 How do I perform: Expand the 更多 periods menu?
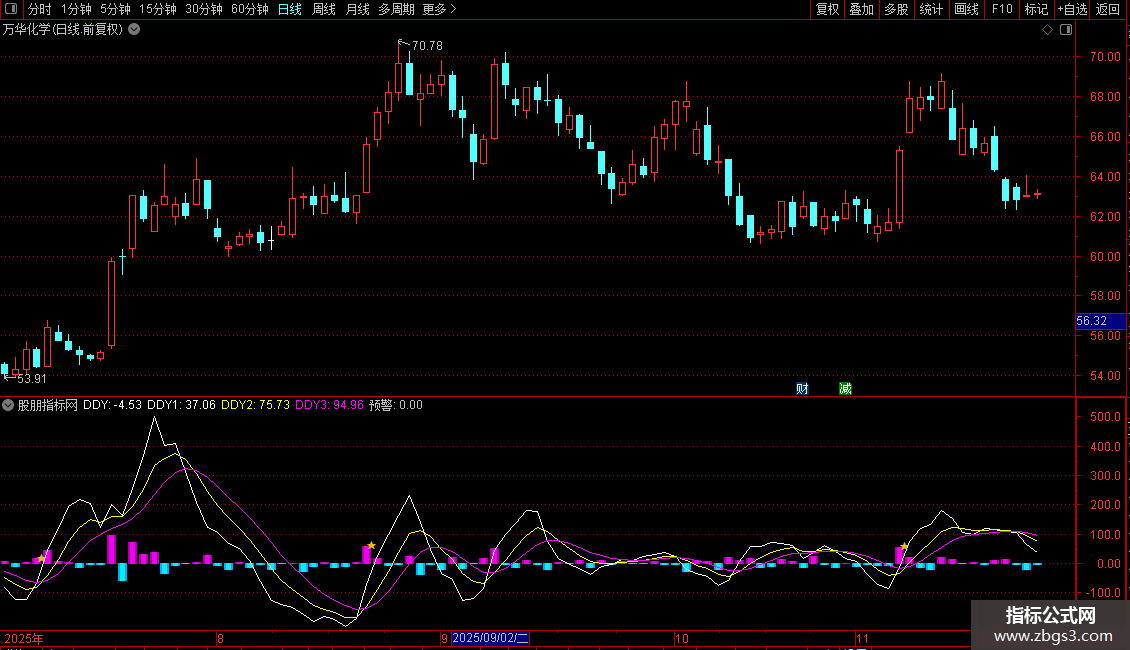click(x=439, y=9)
